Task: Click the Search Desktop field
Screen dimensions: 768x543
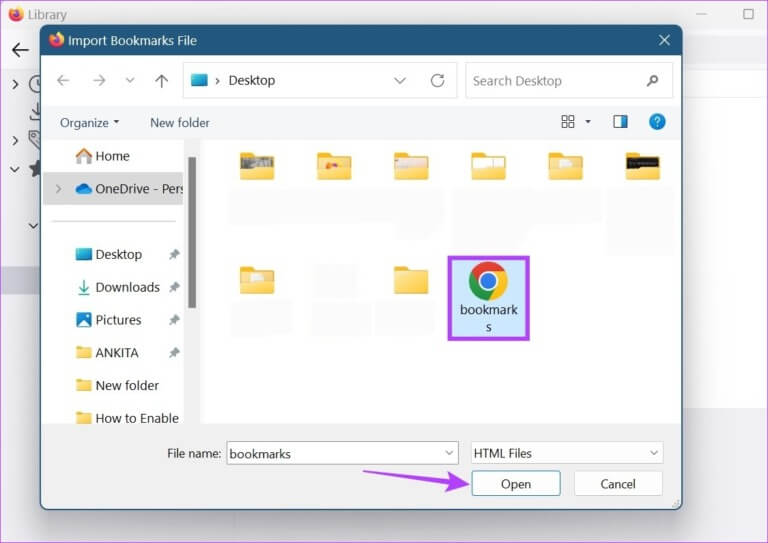Action: pyautogui.click(x=569, y=81)
